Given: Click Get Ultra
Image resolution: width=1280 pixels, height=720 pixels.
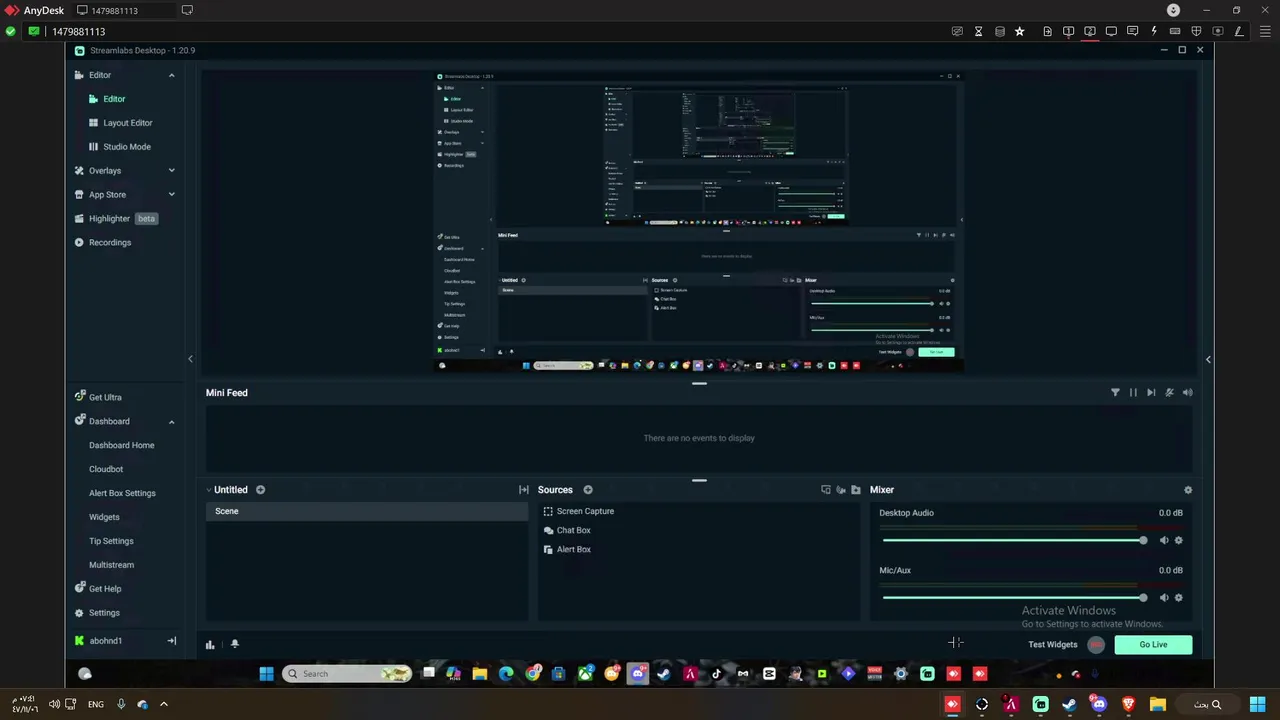Looking at the screenshot, I should (x=105, y=397).
